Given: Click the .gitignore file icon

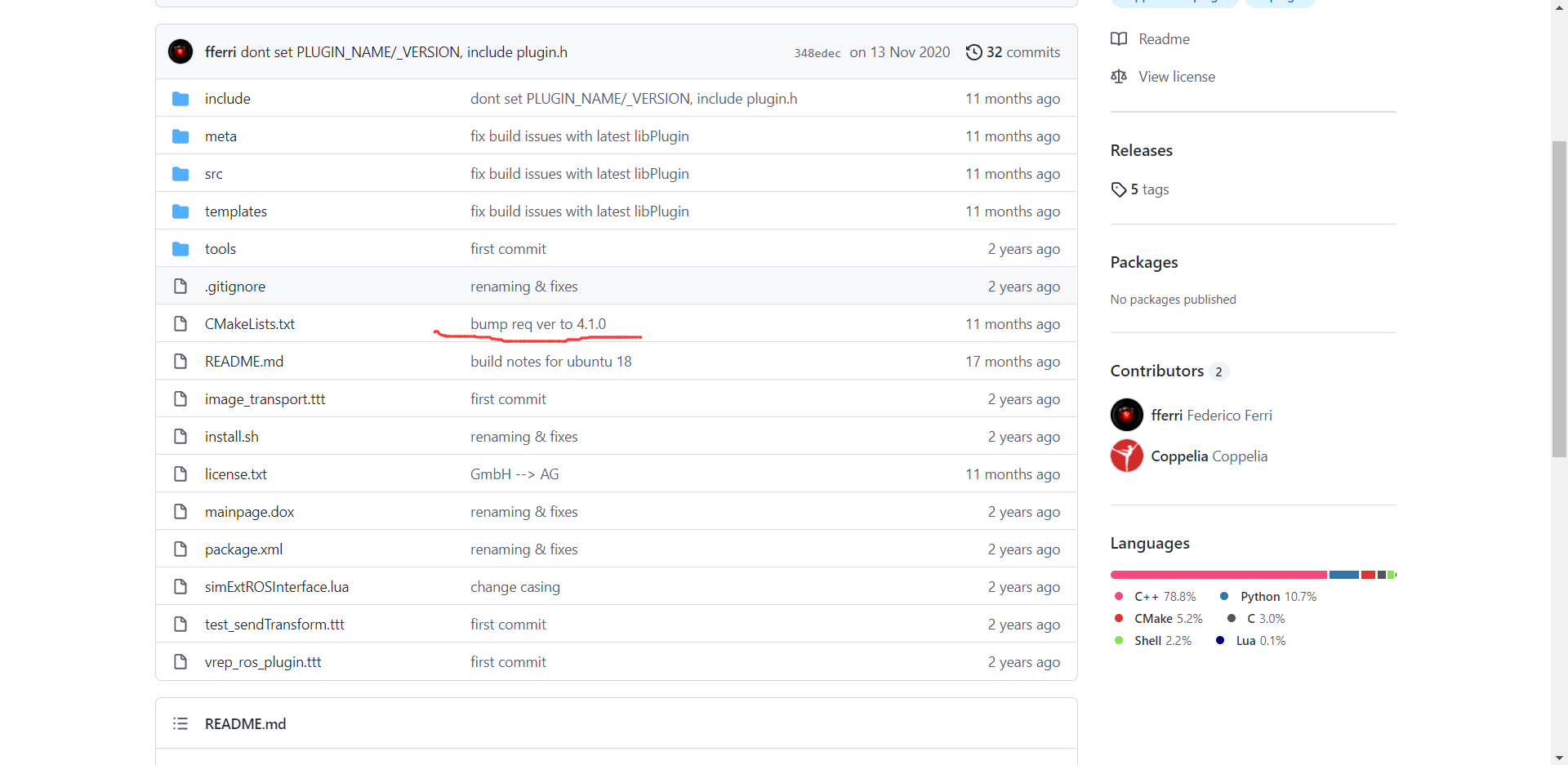Looking at the screenshot, I should (180, 287).
